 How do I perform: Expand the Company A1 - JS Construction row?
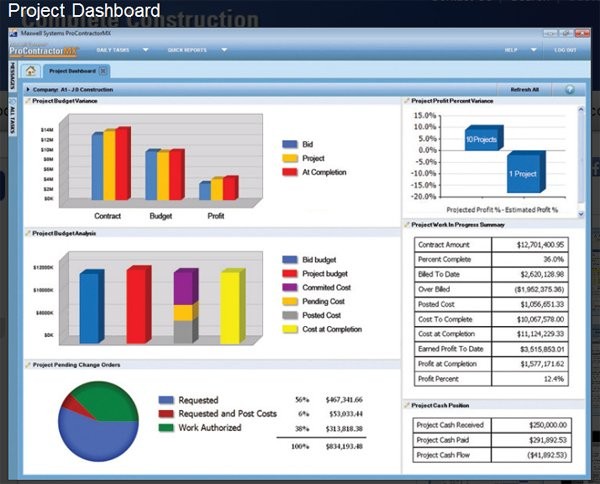[30, 89]
